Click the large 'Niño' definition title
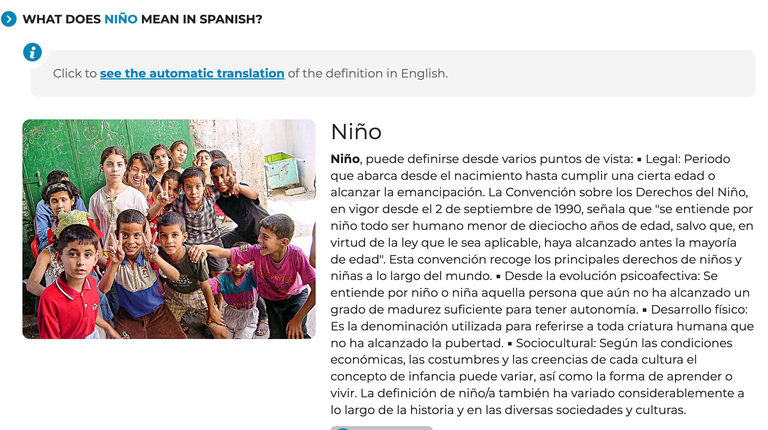The image size is (768, 430). (356, 132)
